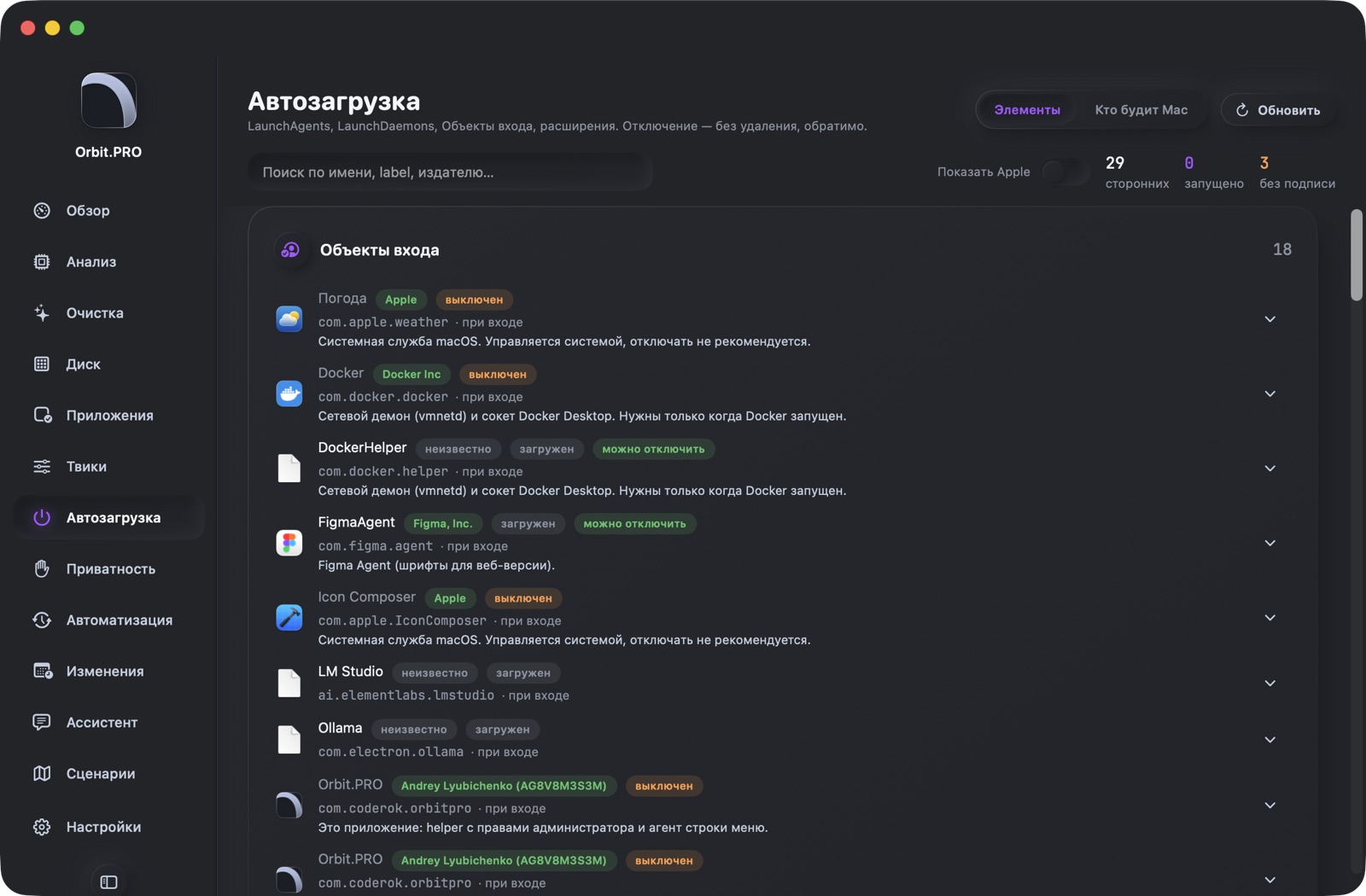Click the 0 запущено counter
Viewport: 1366px width, 896px height.
(x=1214, y=172)
